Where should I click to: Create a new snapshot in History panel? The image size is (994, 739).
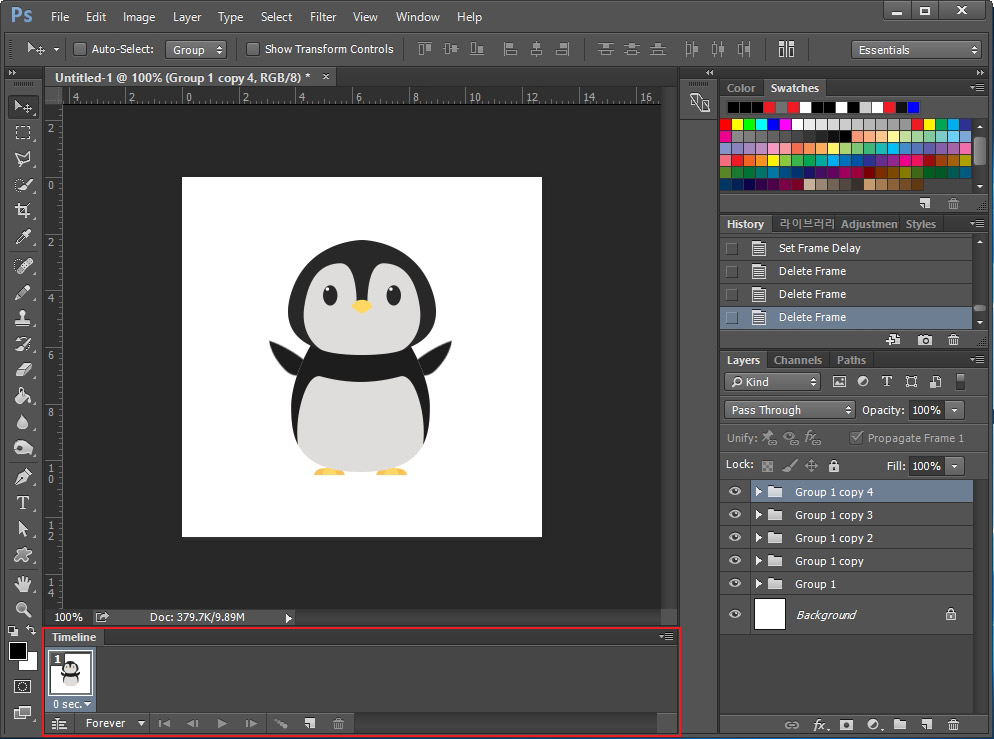pos(925,340)
